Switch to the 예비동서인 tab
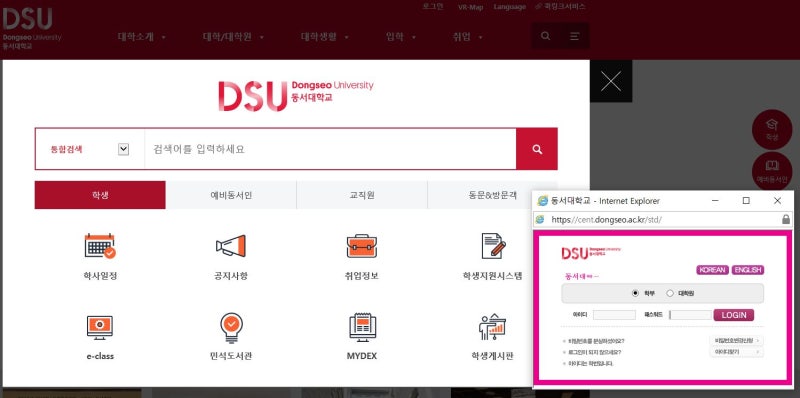 coord(231,195)
